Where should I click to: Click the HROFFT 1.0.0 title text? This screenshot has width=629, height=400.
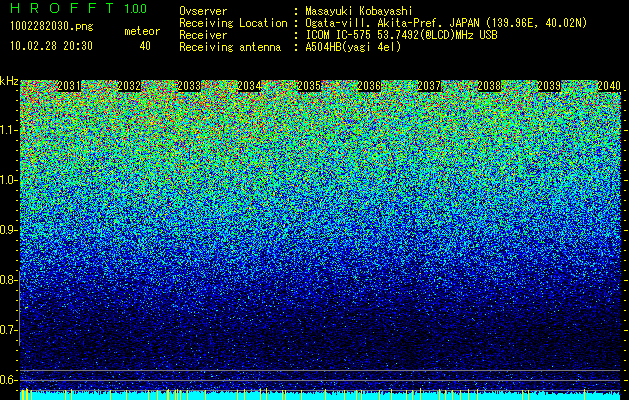(78, 8)
